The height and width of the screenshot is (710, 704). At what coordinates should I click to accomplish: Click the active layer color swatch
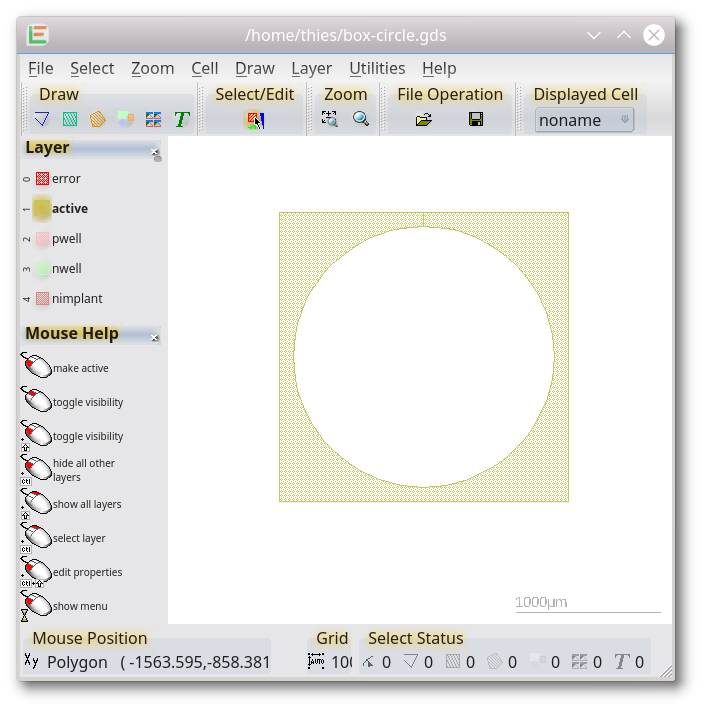click(x=42, y=209)
